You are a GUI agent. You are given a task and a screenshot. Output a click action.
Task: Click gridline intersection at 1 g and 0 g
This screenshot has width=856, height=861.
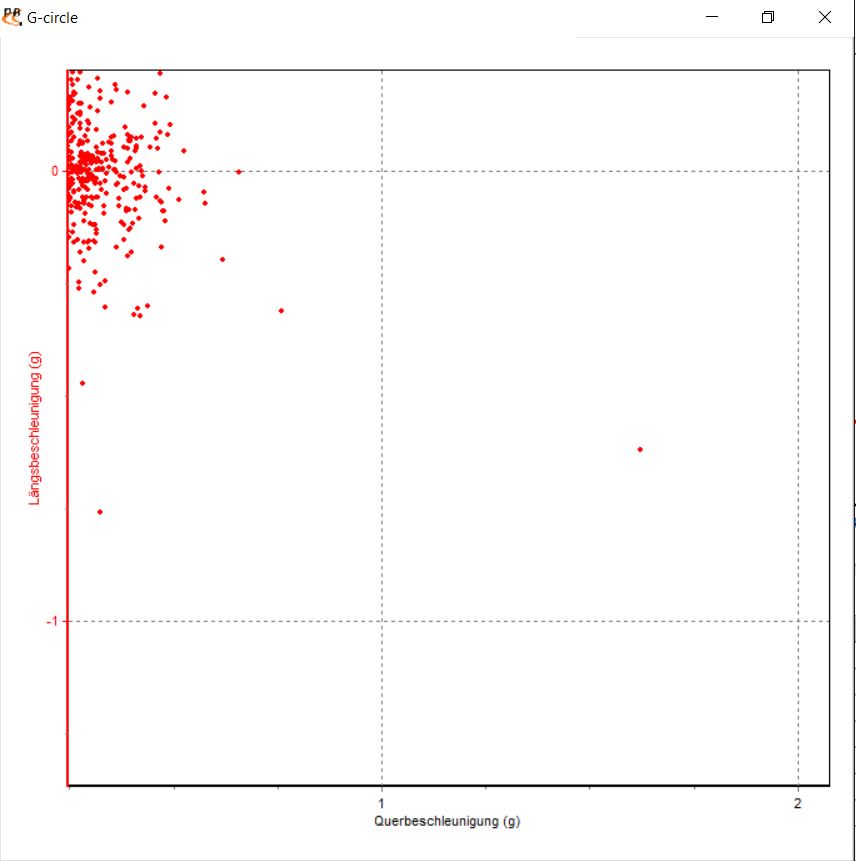[x=382, y=171]
